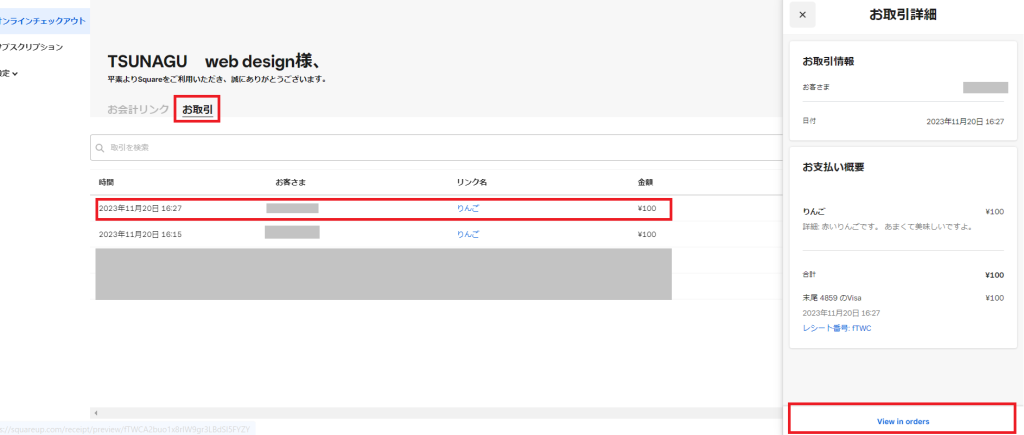The width and height of the screenshot is (1024, 435).
Task: Click the リンク名 column header
Action: tap(471, 182)
